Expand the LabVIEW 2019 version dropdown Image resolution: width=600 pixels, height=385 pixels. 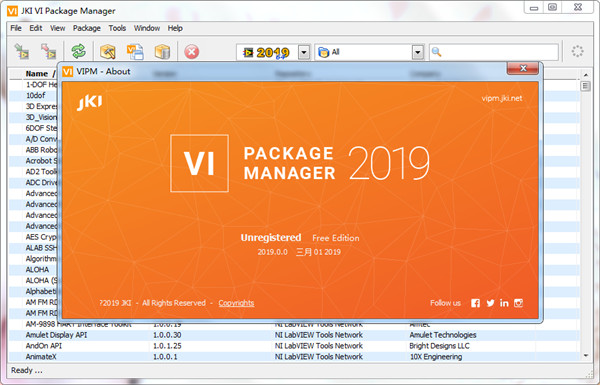(x=304, y=52)
